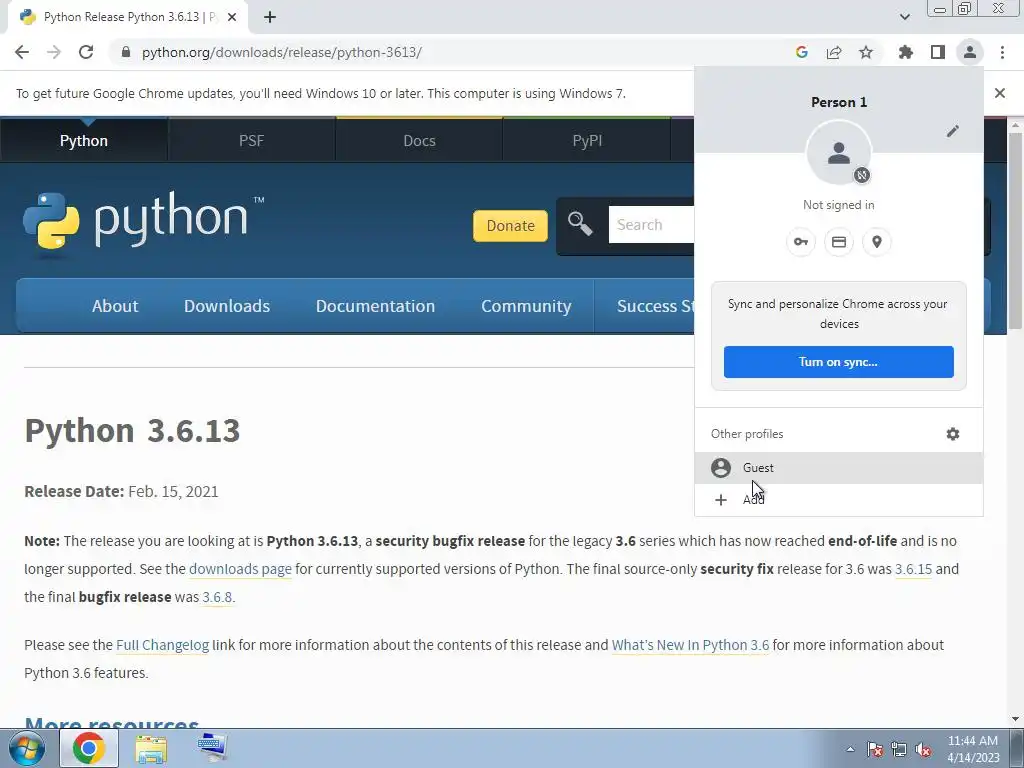
Task: Open payment methods card icon
Action: [x=839, y=242]
